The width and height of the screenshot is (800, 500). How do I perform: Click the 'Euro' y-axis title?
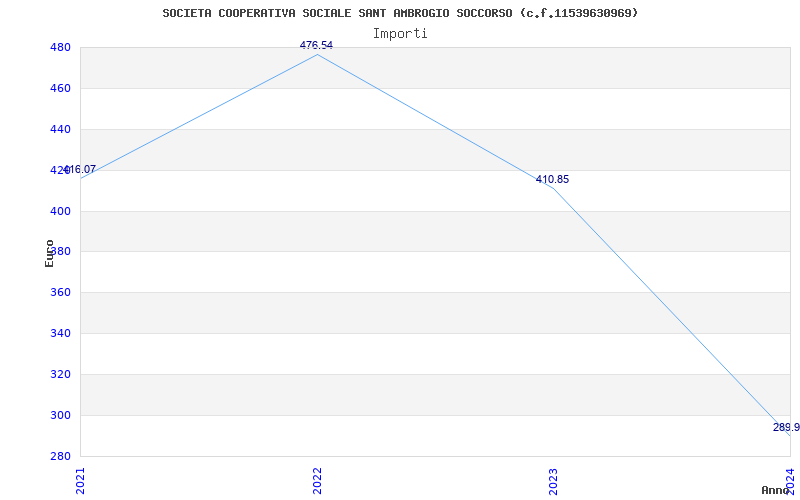(x=49, y=253)
